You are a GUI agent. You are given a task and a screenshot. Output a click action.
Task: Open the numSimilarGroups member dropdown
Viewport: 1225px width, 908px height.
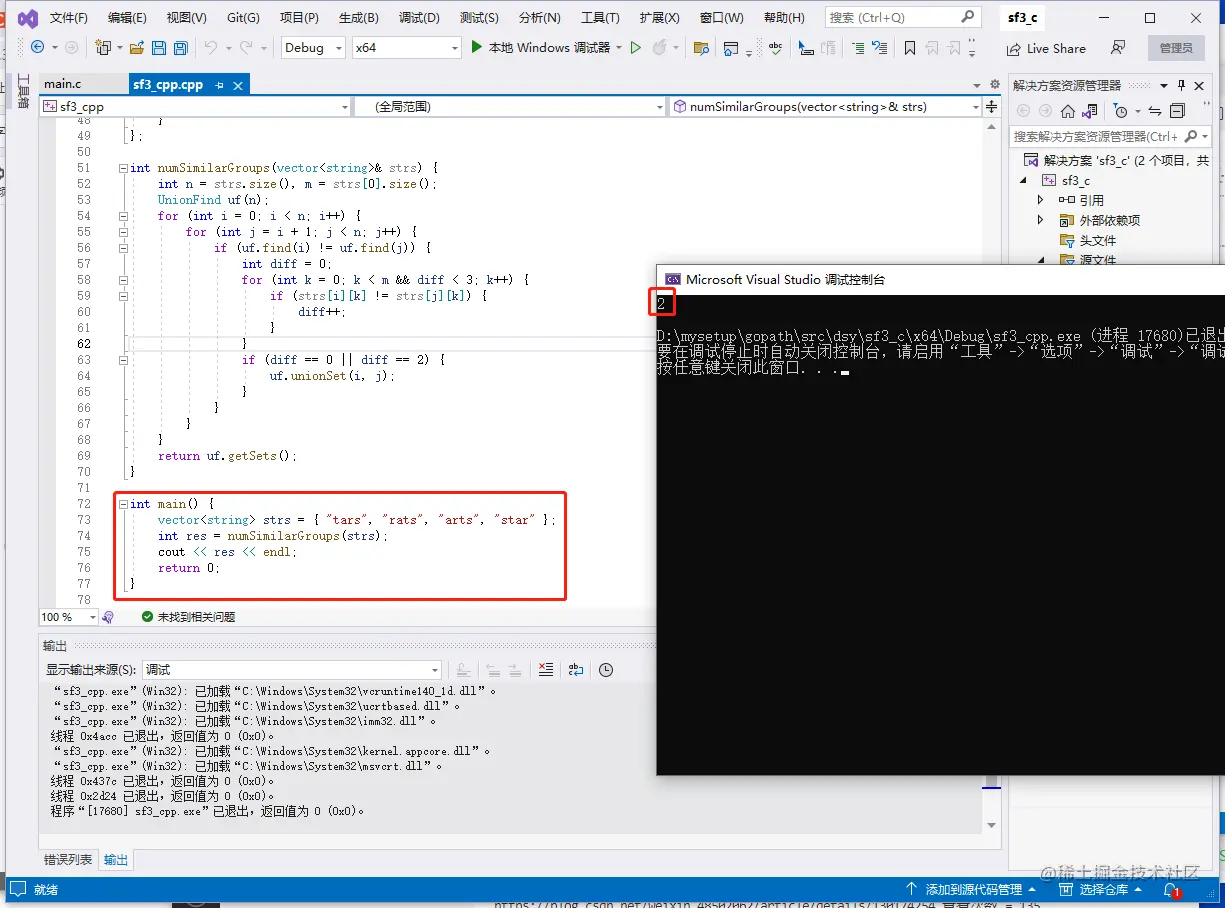826,107
